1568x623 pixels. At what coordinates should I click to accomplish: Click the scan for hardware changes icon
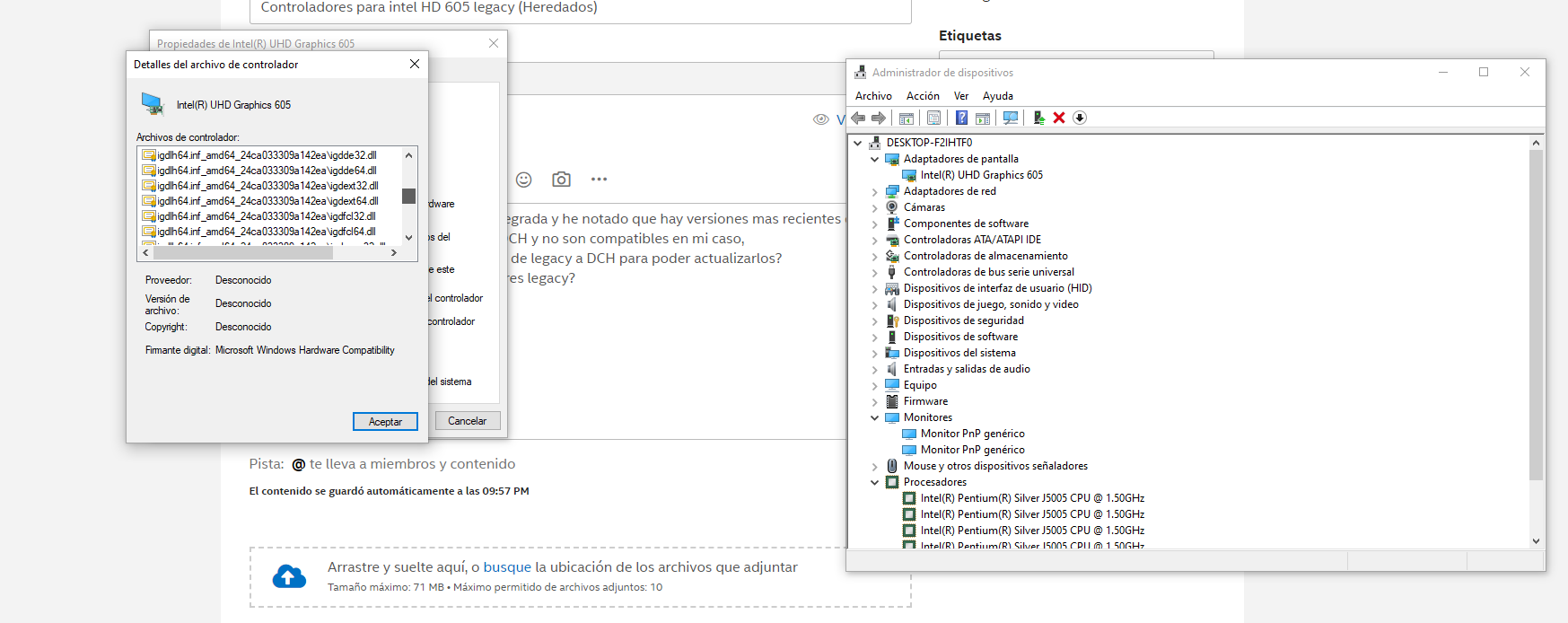coord(1011,118)
